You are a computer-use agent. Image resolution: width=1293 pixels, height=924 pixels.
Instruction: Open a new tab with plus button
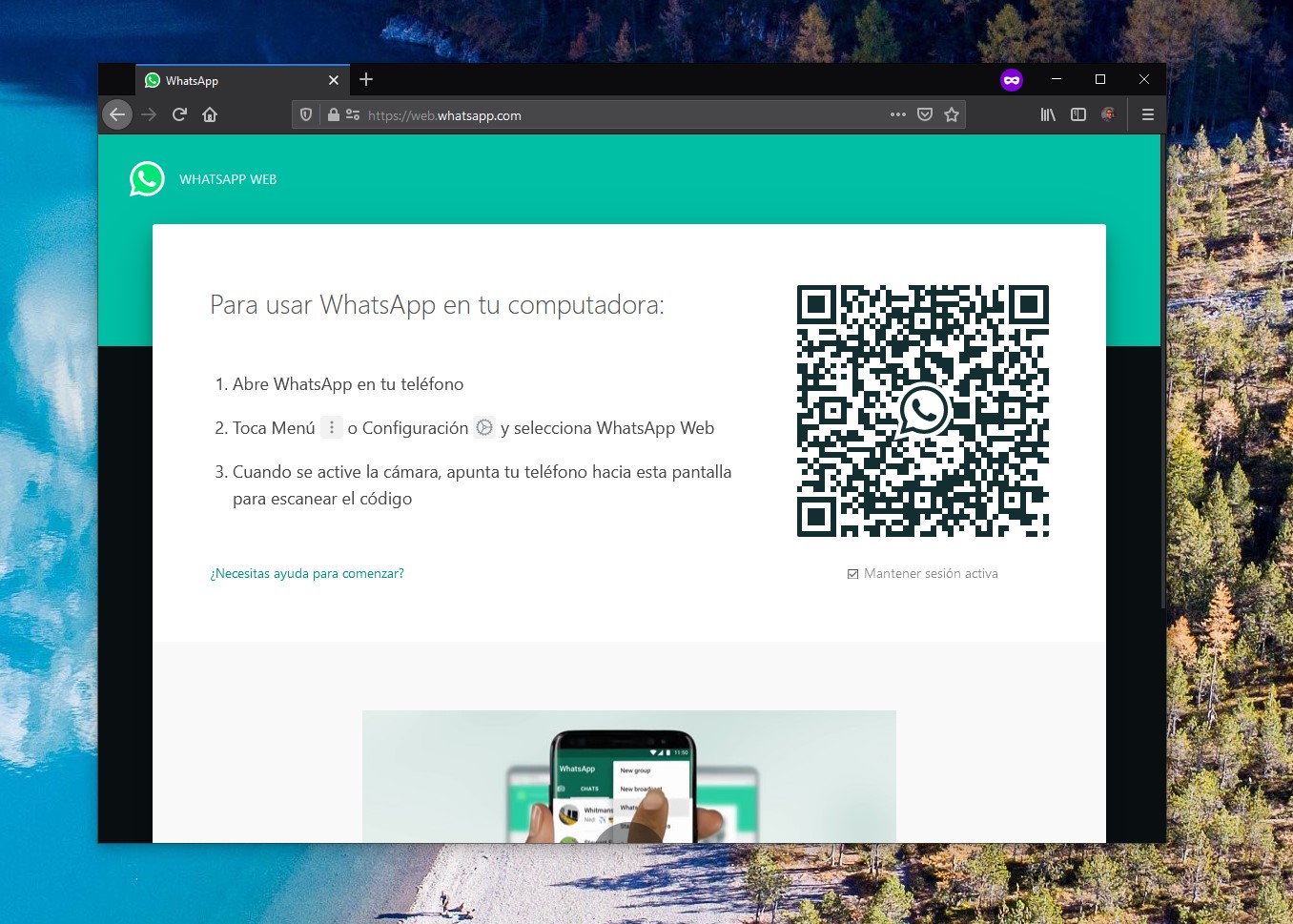(366, 80)
